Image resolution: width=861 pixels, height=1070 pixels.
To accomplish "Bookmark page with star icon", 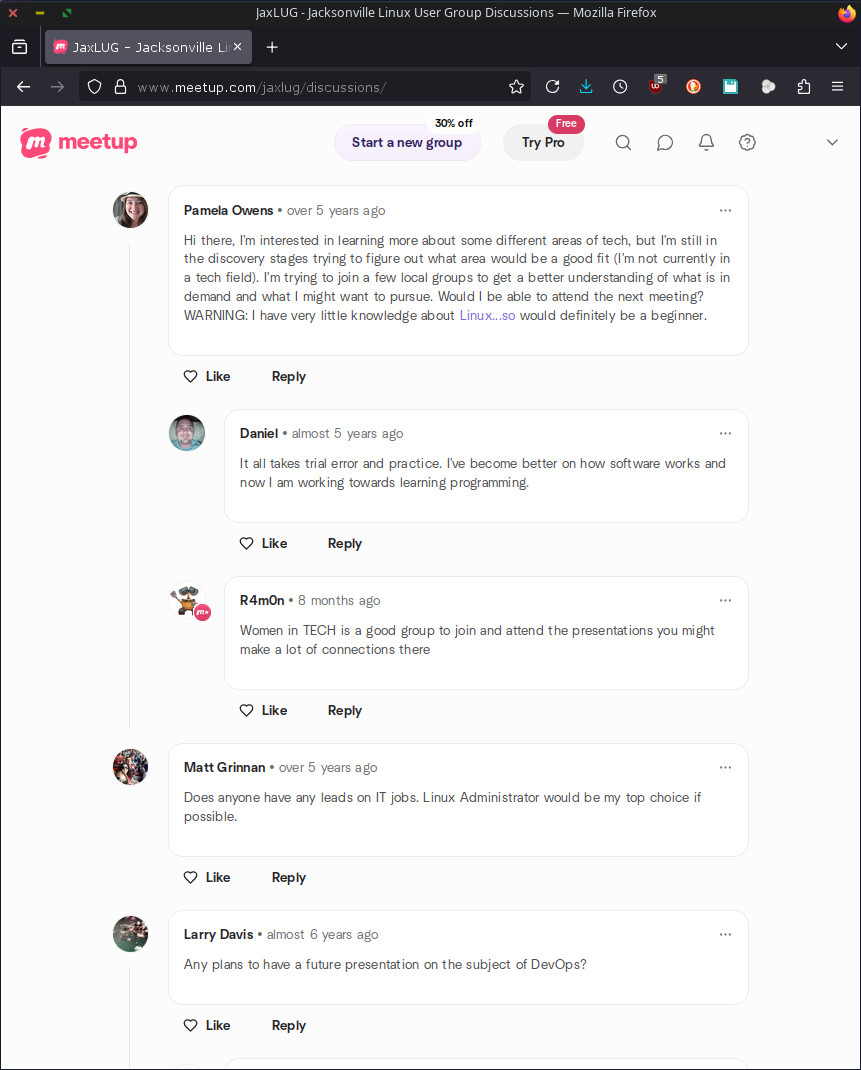I will [516, 87].
